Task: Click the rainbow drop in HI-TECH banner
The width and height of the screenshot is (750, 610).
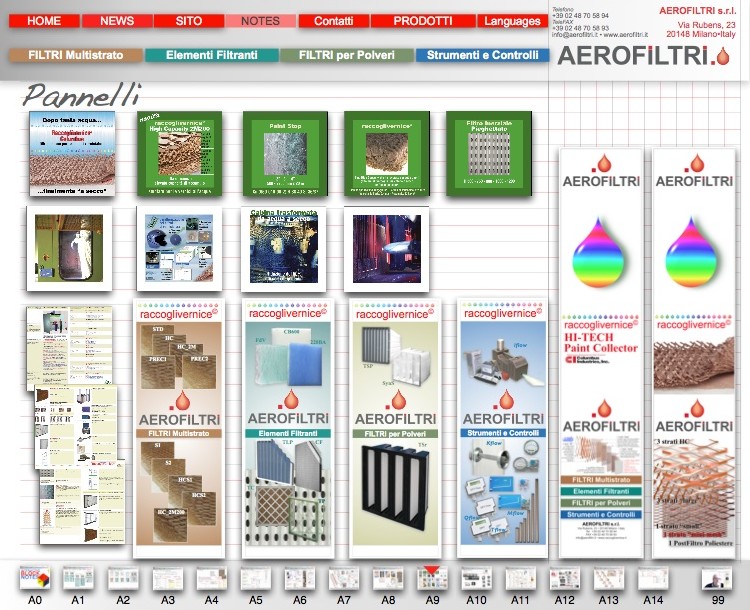Action: pos(600,253)
